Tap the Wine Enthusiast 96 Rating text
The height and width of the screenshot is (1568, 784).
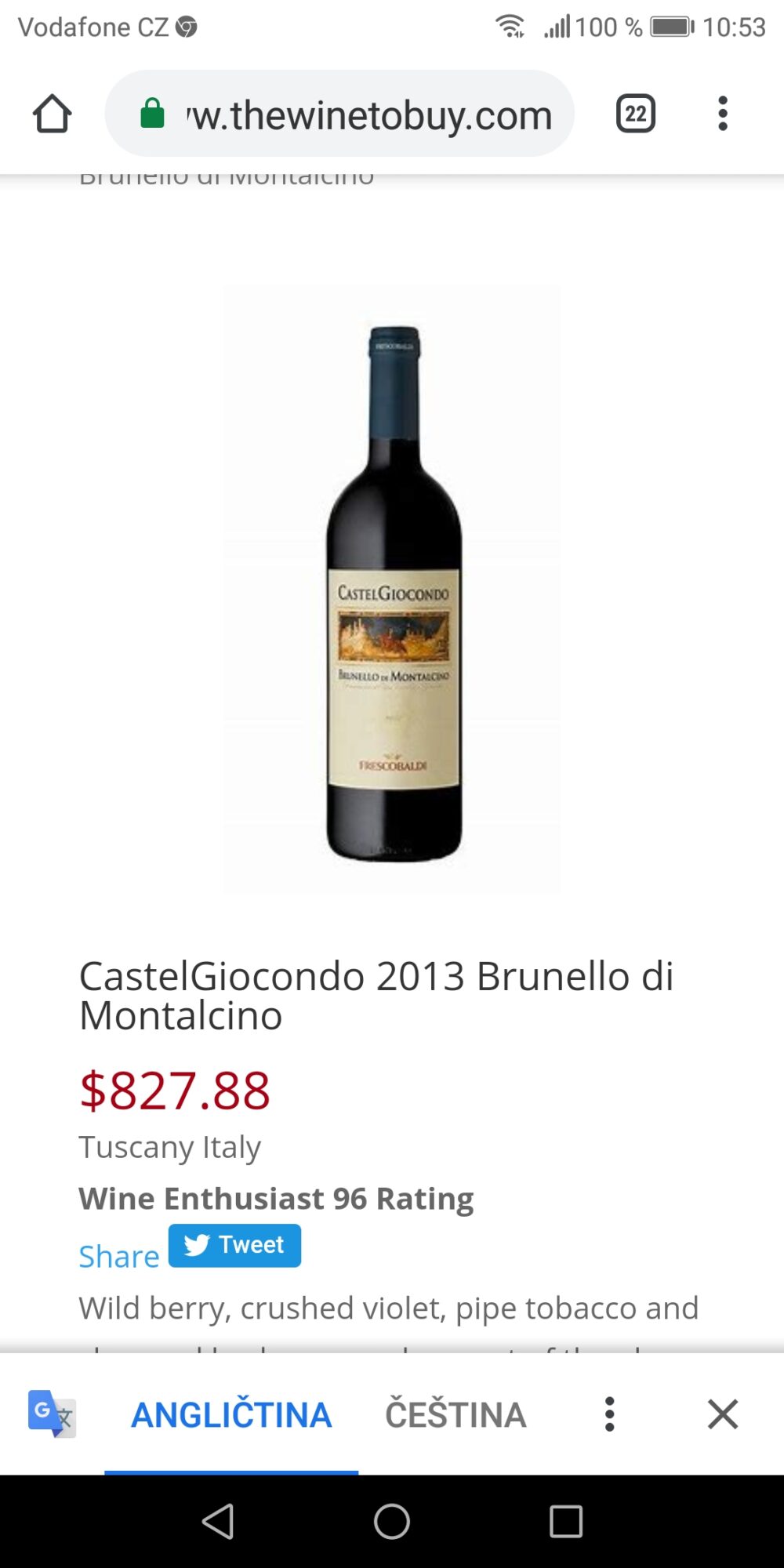[276, 1199]
